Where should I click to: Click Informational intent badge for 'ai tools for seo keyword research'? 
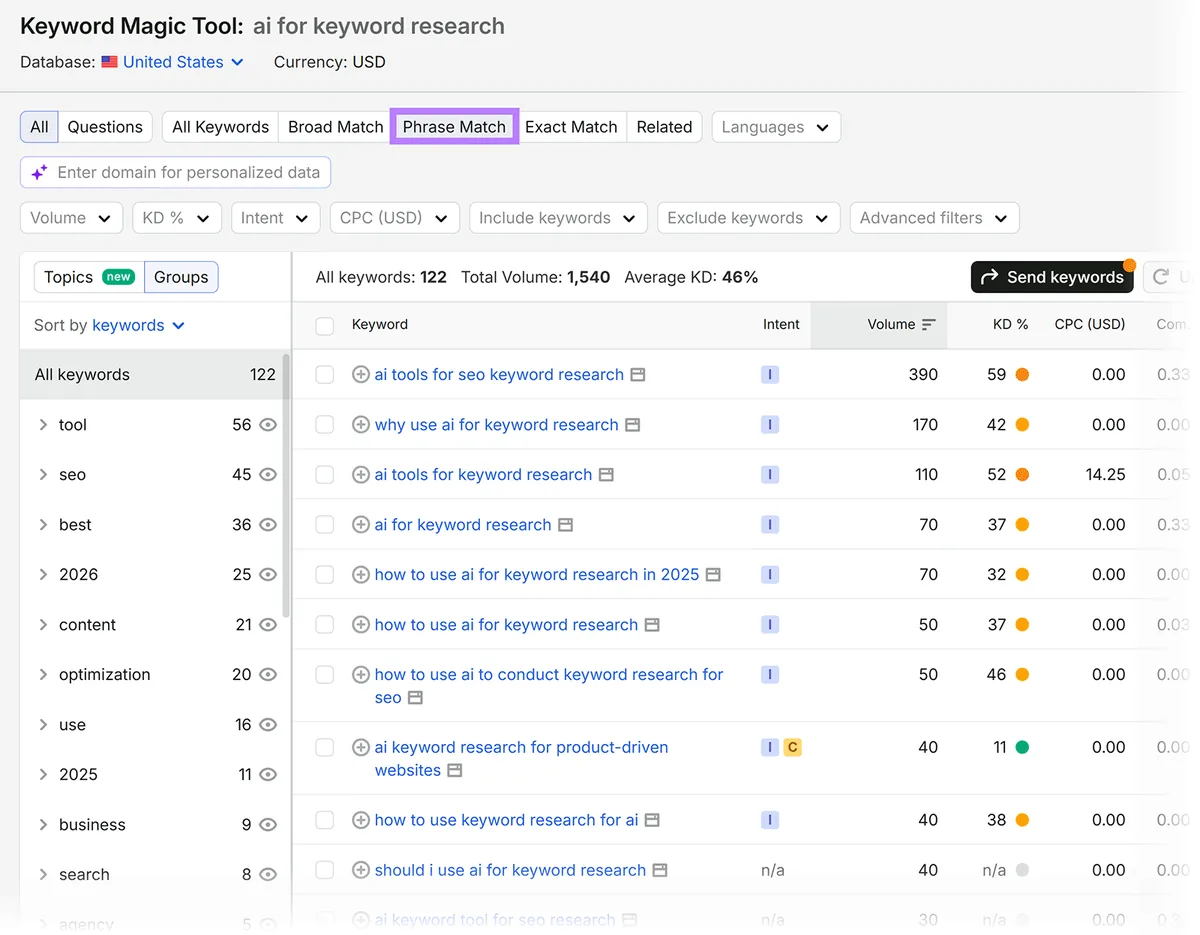[x=769, y=375]
